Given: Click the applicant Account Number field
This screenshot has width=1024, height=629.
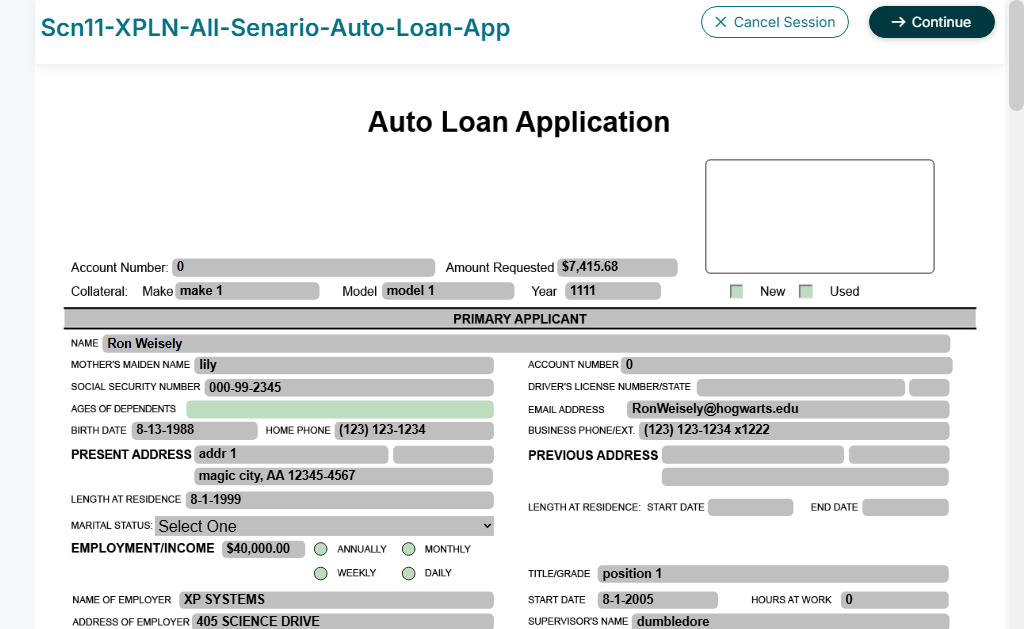Looking at the screenshot, I should click(x=786, y=365).
